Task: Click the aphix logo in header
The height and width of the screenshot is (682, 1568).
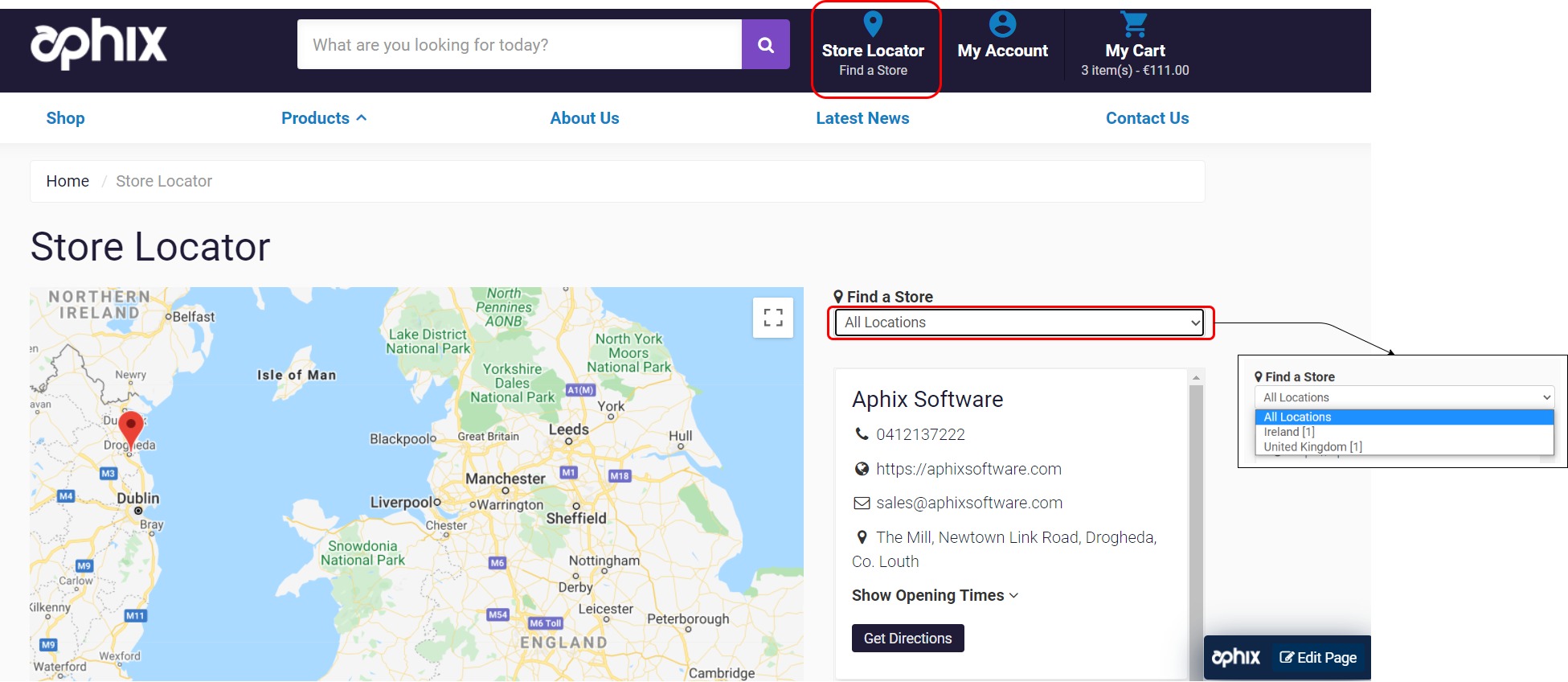Action: point(98,43)
